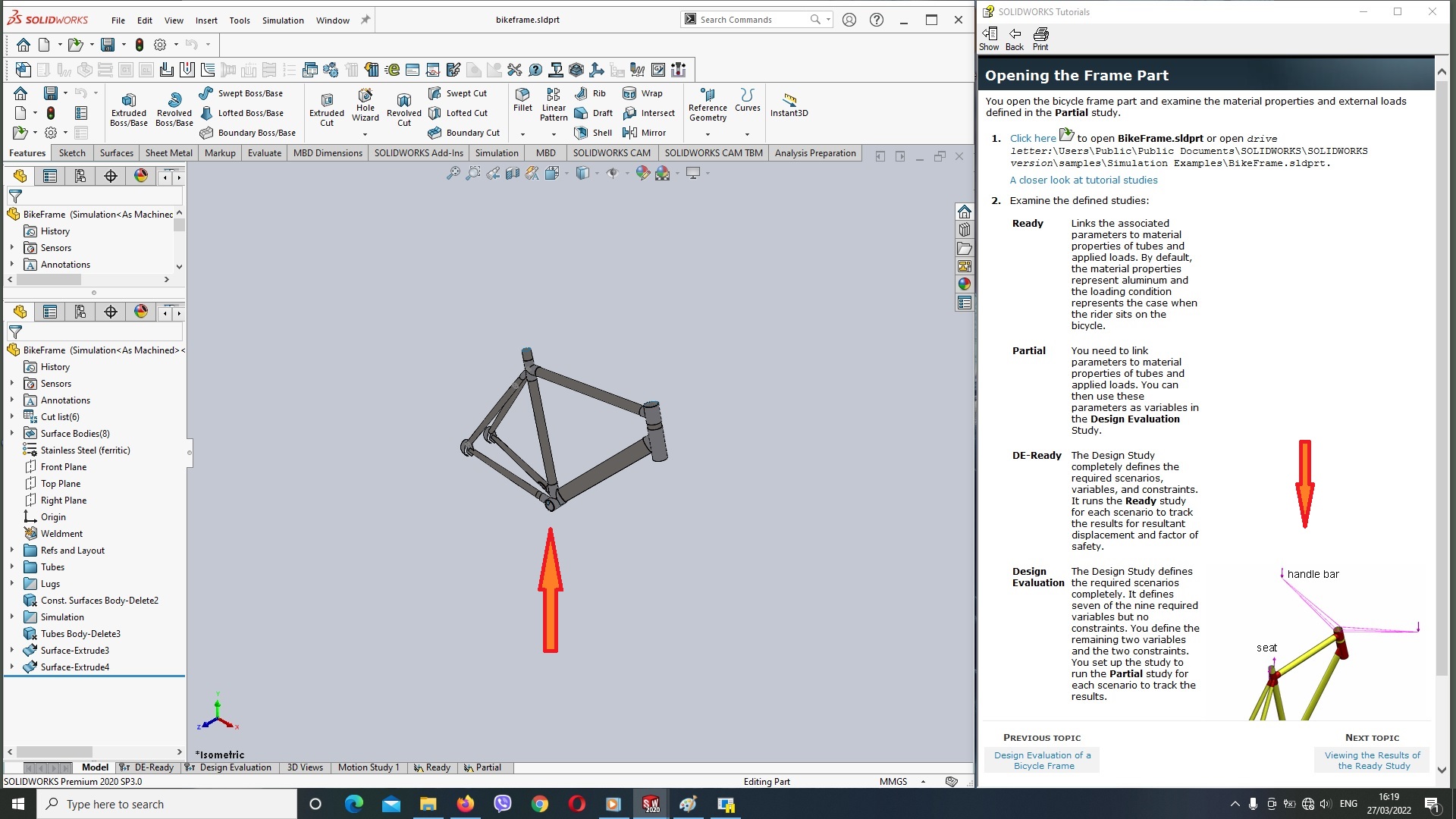1456x819 pixels.
Task: Open the Hole Wizard dropdown arrow
Action: (365, 134)
